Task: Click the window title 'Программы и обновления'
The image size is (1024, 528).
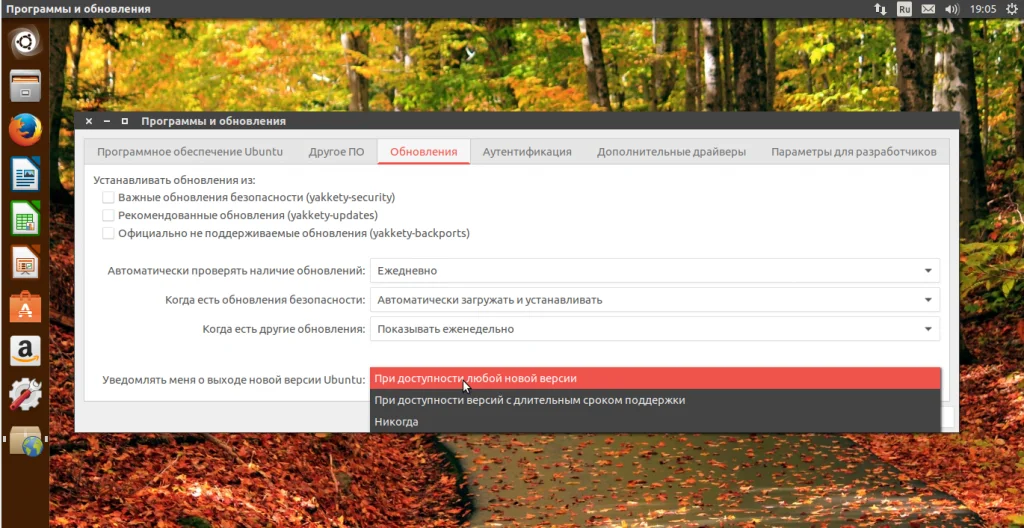Action: tap(214, 122)
